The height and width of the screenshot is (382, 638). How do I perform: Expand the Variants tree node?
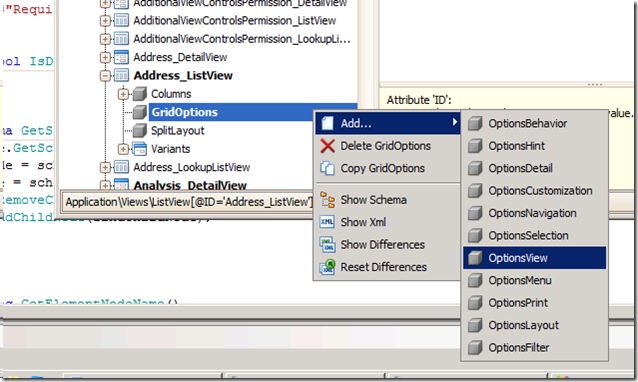(x=123, y=149)
